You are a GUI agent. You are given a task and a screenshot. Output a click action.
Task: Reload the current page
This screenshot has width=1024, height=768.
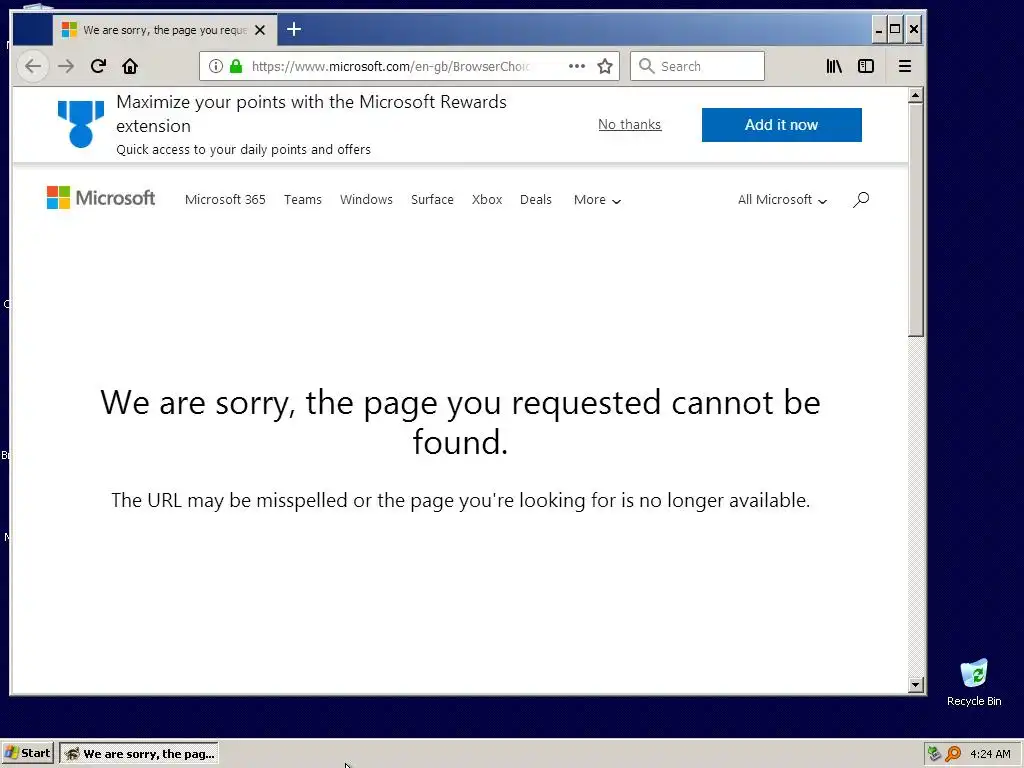click(x=98, y=66)
